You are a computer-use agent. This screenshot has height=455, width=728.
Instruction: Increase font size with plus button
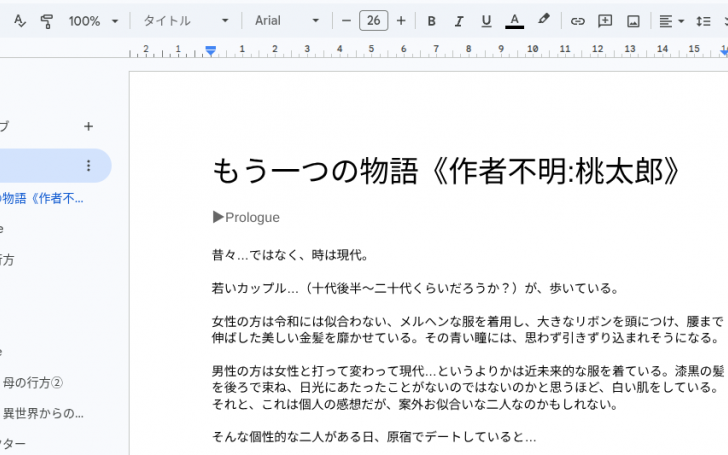(401, 21)
